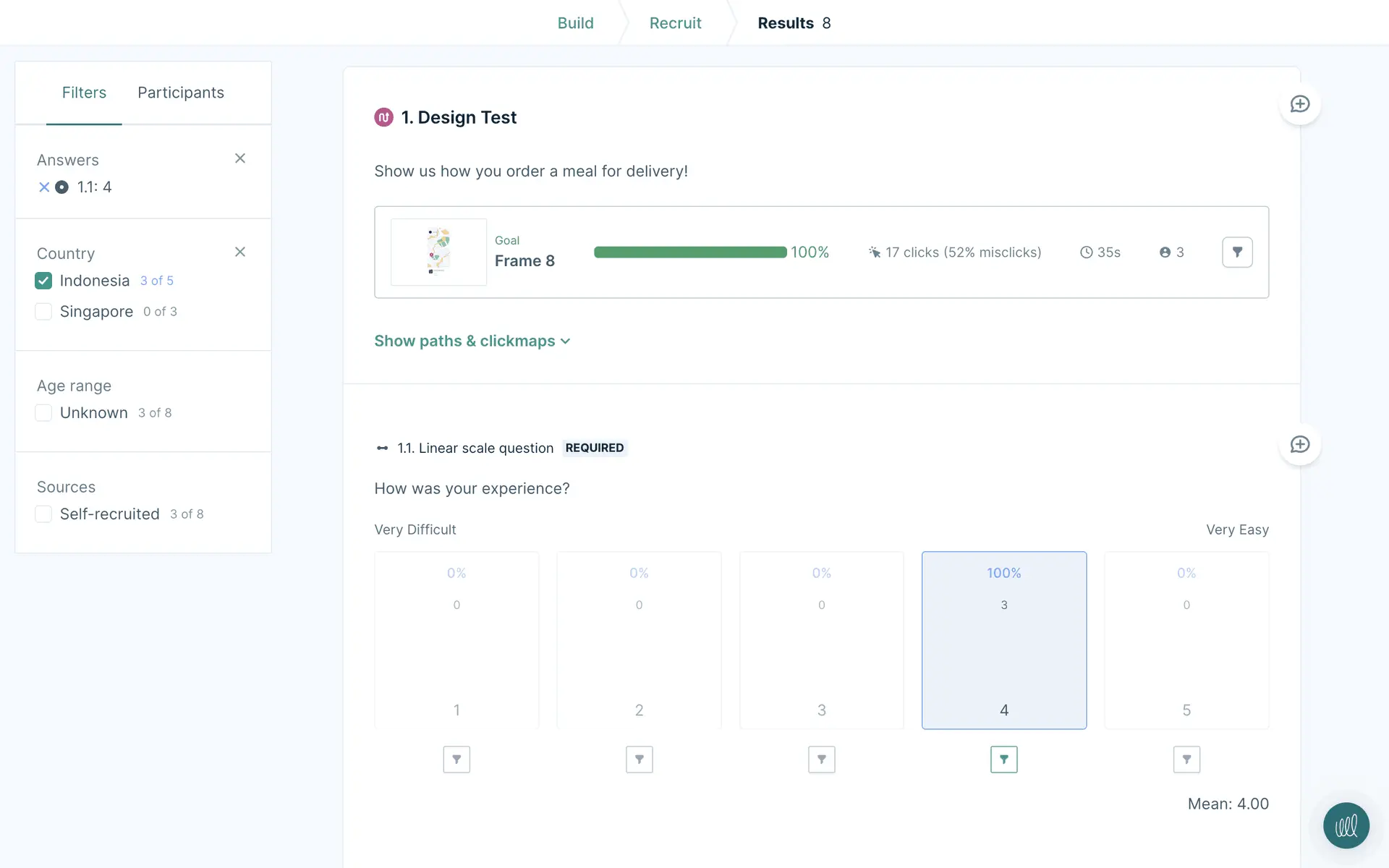Open the Frame 8 goal thumbnail
This screenshot has height=868, width=1389.
click(x=438, y=252)
